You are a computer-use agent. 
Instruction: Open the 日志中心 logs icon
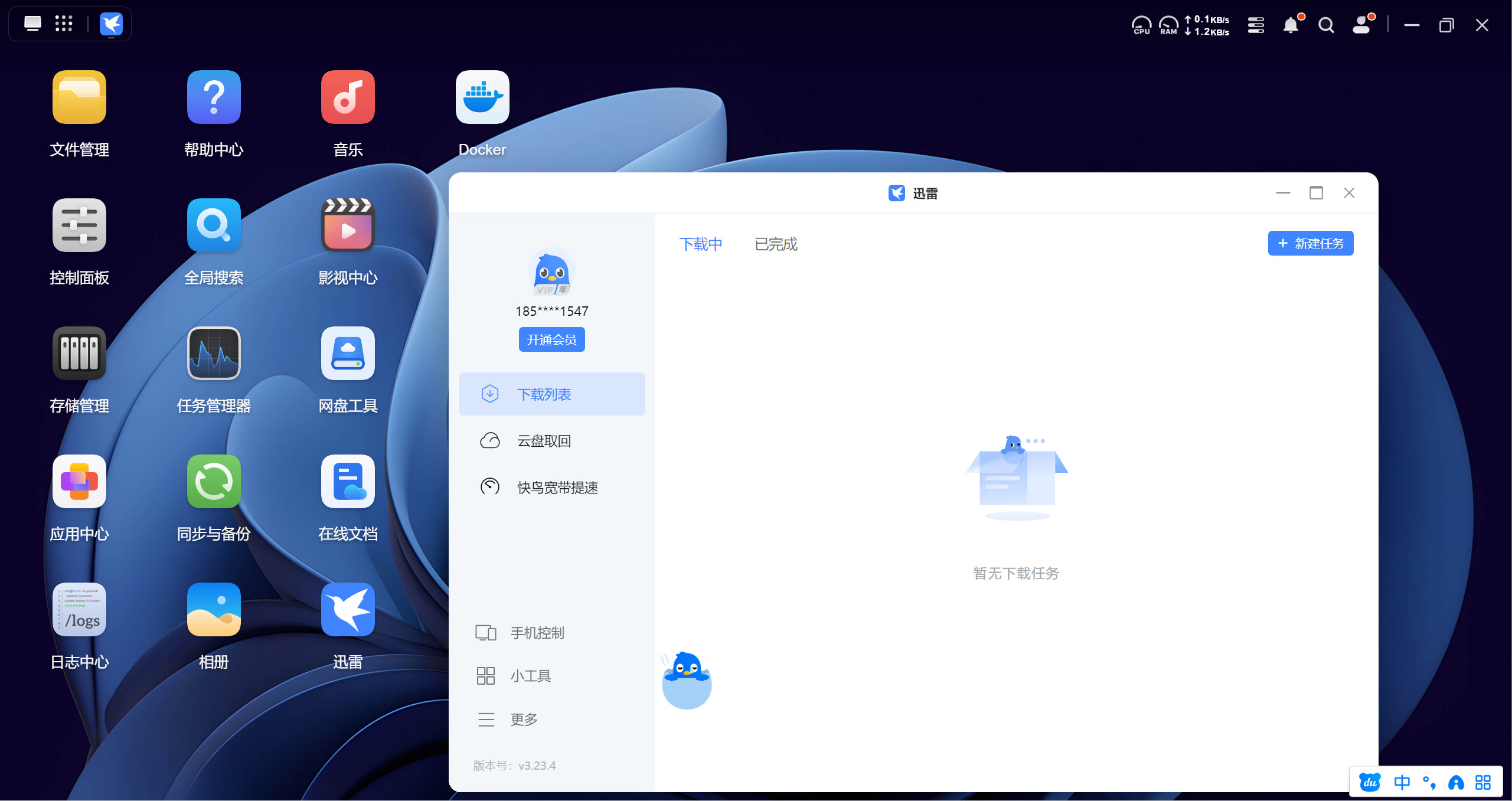coord(79,610)
